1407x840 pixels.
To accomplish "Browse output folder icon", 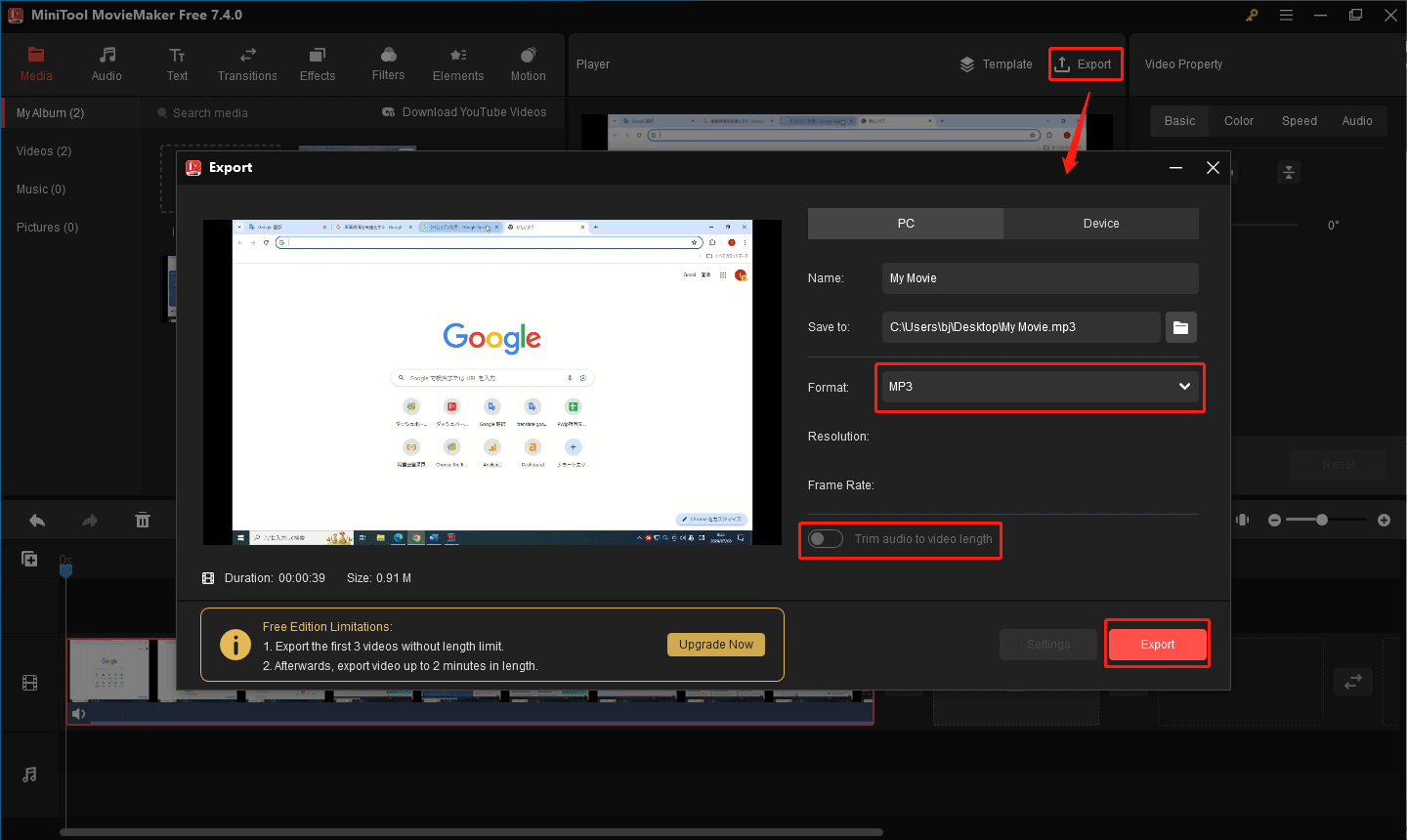I will pos(1181,327).
